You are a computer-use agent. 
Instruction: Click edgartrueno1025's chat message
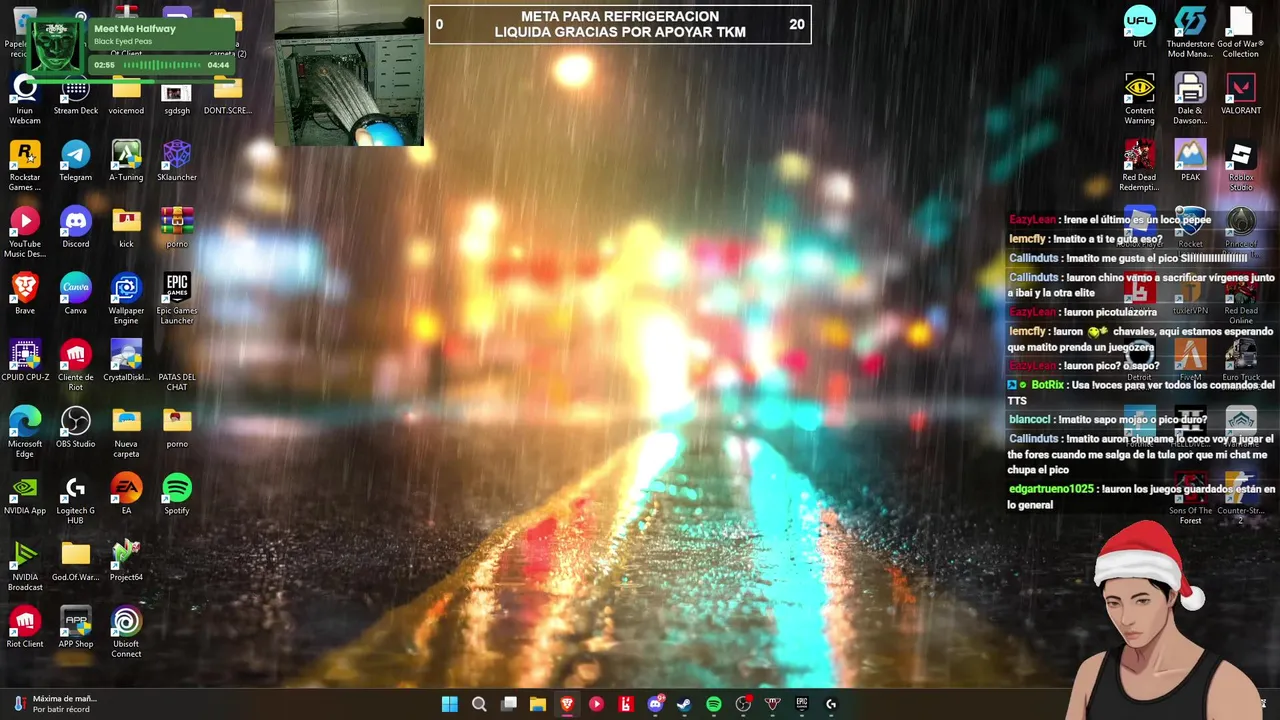pos(1142,497)
